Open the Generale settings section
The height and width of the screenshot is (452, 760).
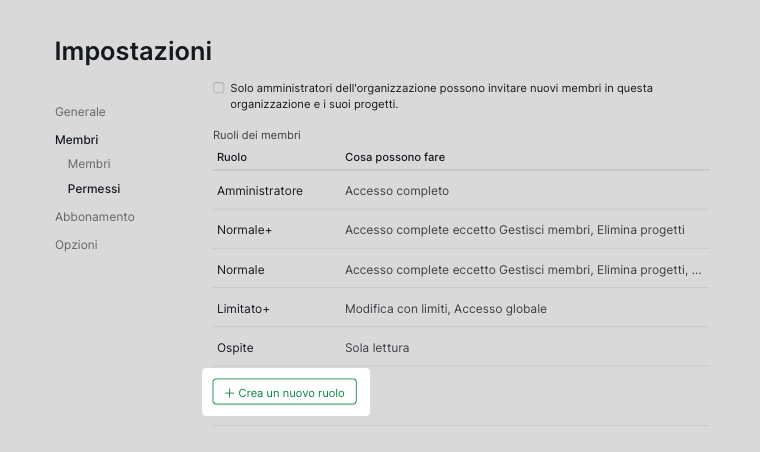(80, 111)
